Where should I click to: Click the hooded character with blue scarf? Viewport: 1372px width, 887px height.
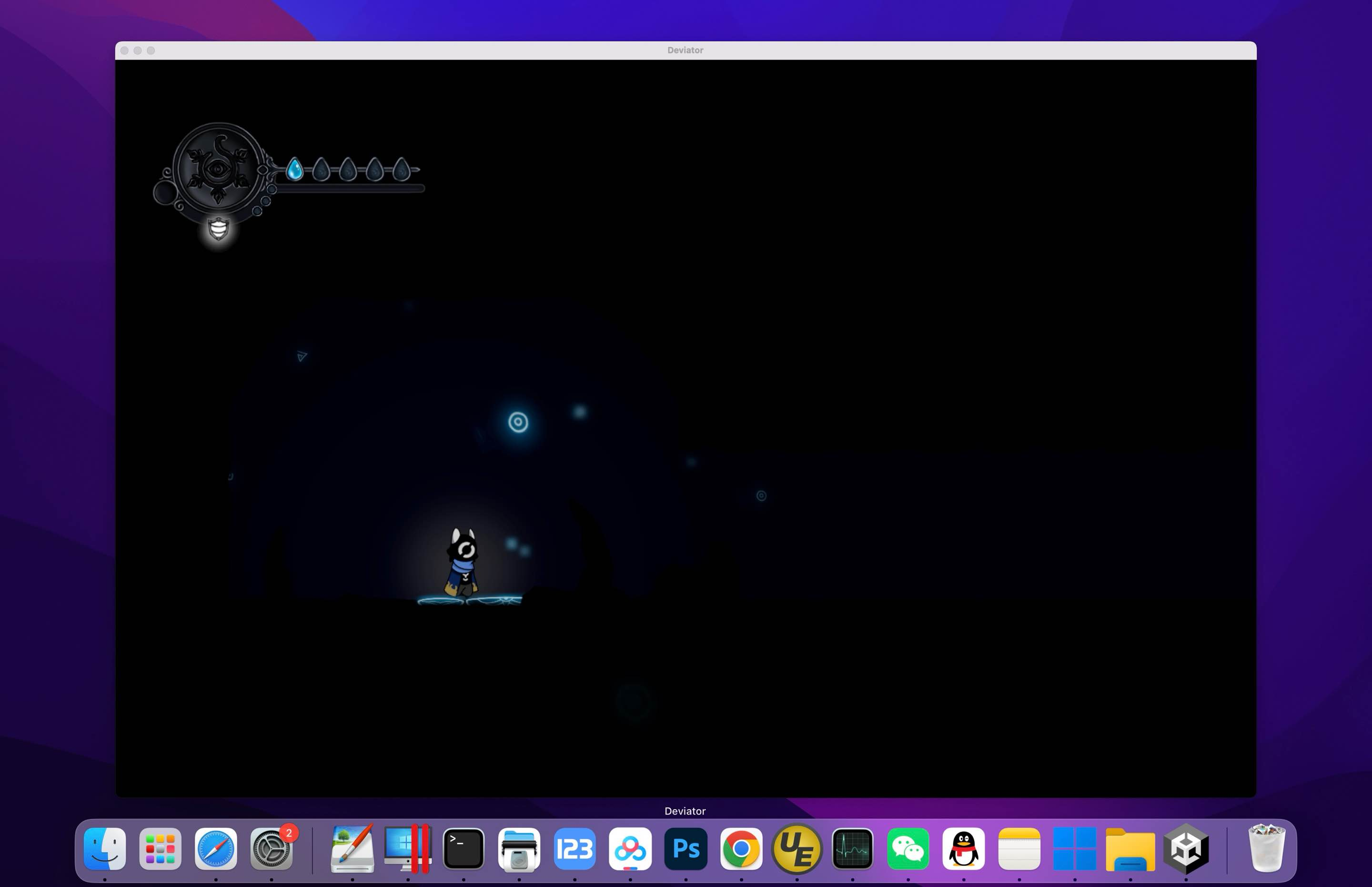pyautogui.click(x=463, y=562)
